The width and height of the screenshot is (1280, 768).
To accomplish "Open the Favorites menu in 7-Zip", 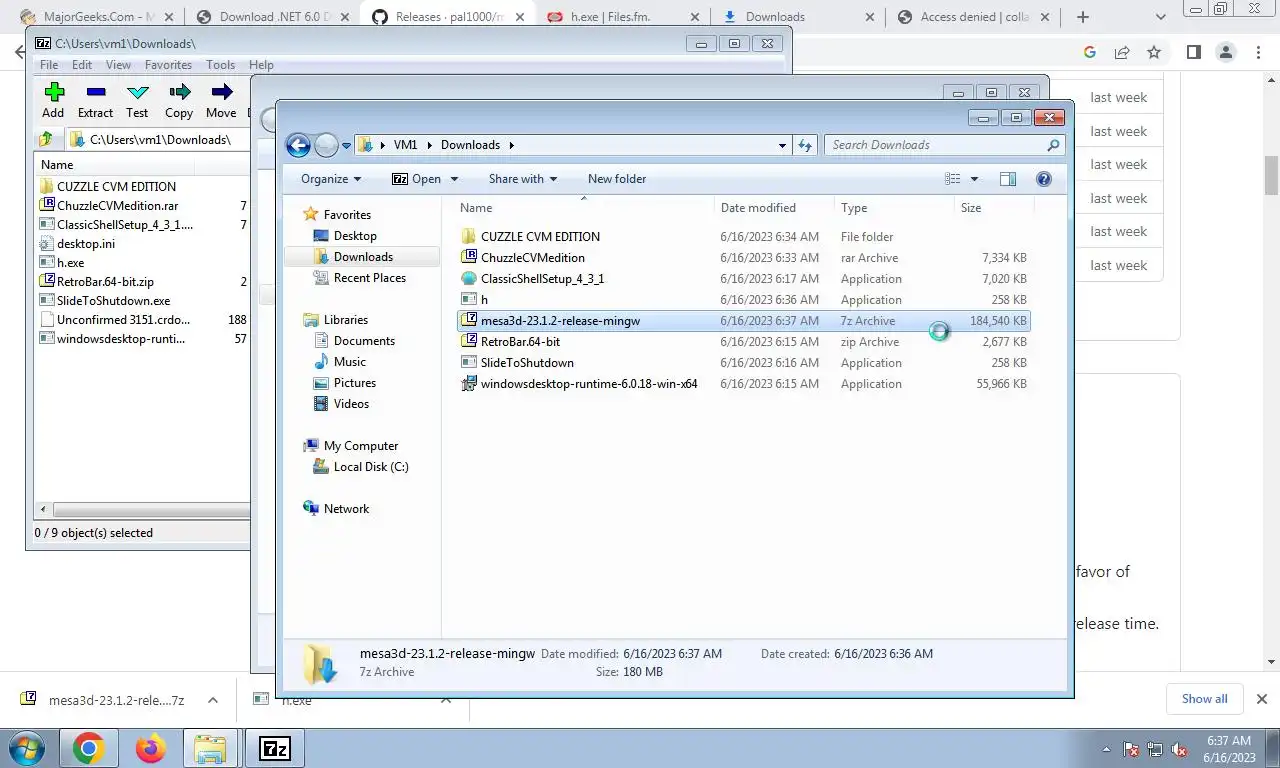I will [x=168, y=65].
